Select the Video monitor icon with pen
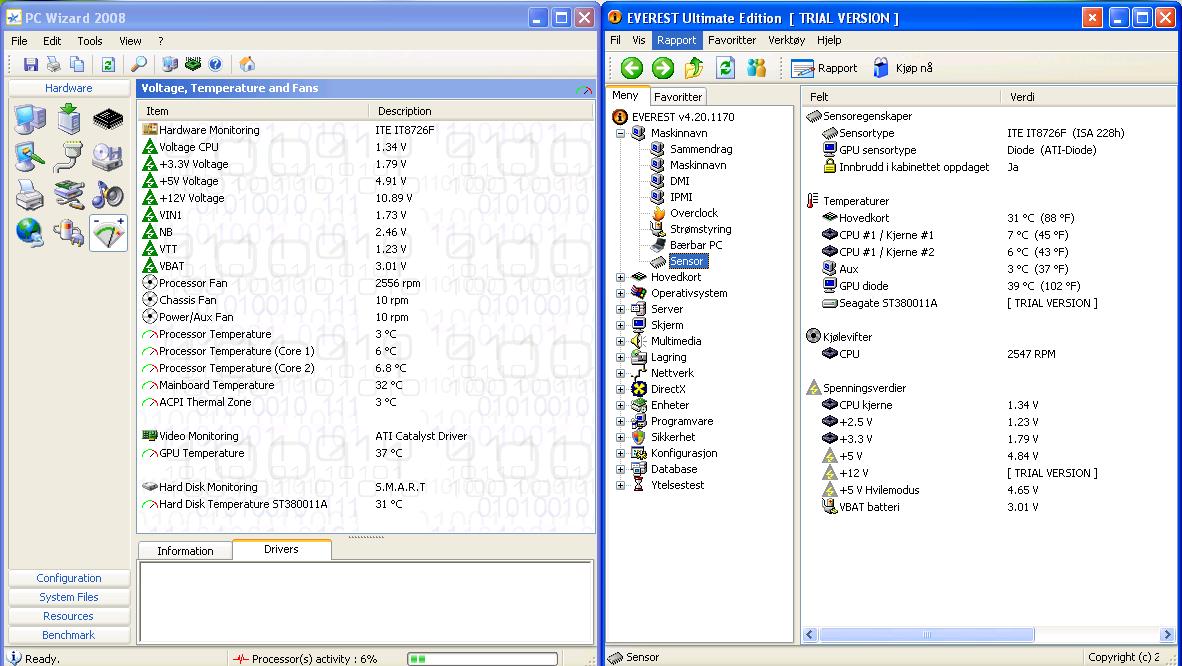1182x666 pixels. click(30, 157)
